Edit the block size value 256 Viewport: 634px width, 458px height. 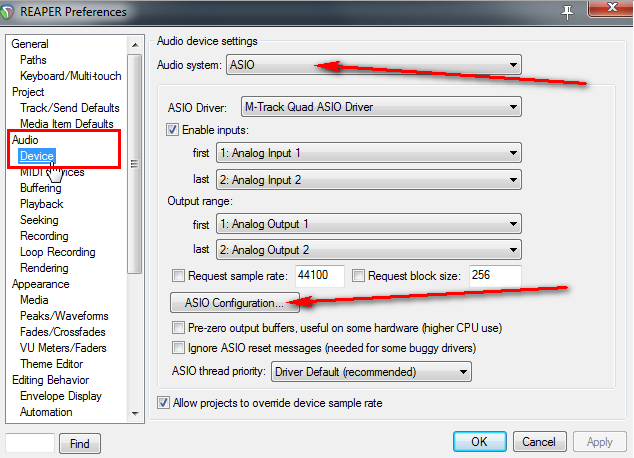(x=495, y=276)
